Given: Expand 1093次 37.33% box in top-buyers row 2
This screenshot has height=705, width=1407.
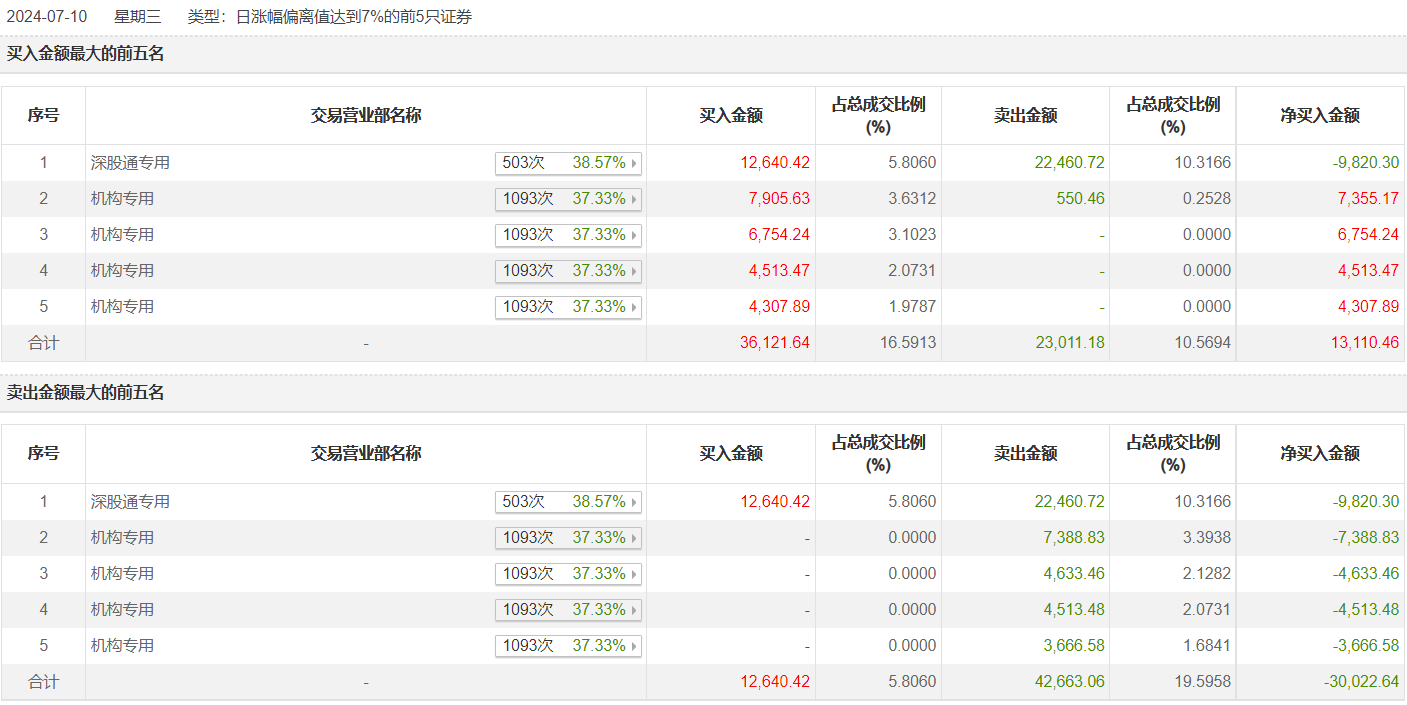Looking at the screenshot, I should click(x=567, y=199).
